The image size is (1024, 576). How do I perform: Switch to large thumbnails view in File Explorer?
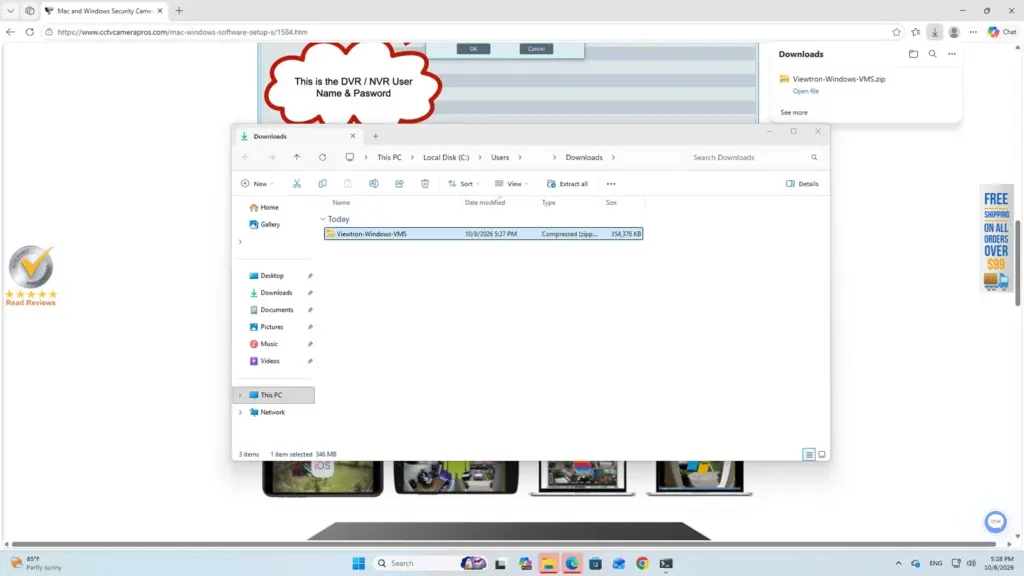point(822,455)
